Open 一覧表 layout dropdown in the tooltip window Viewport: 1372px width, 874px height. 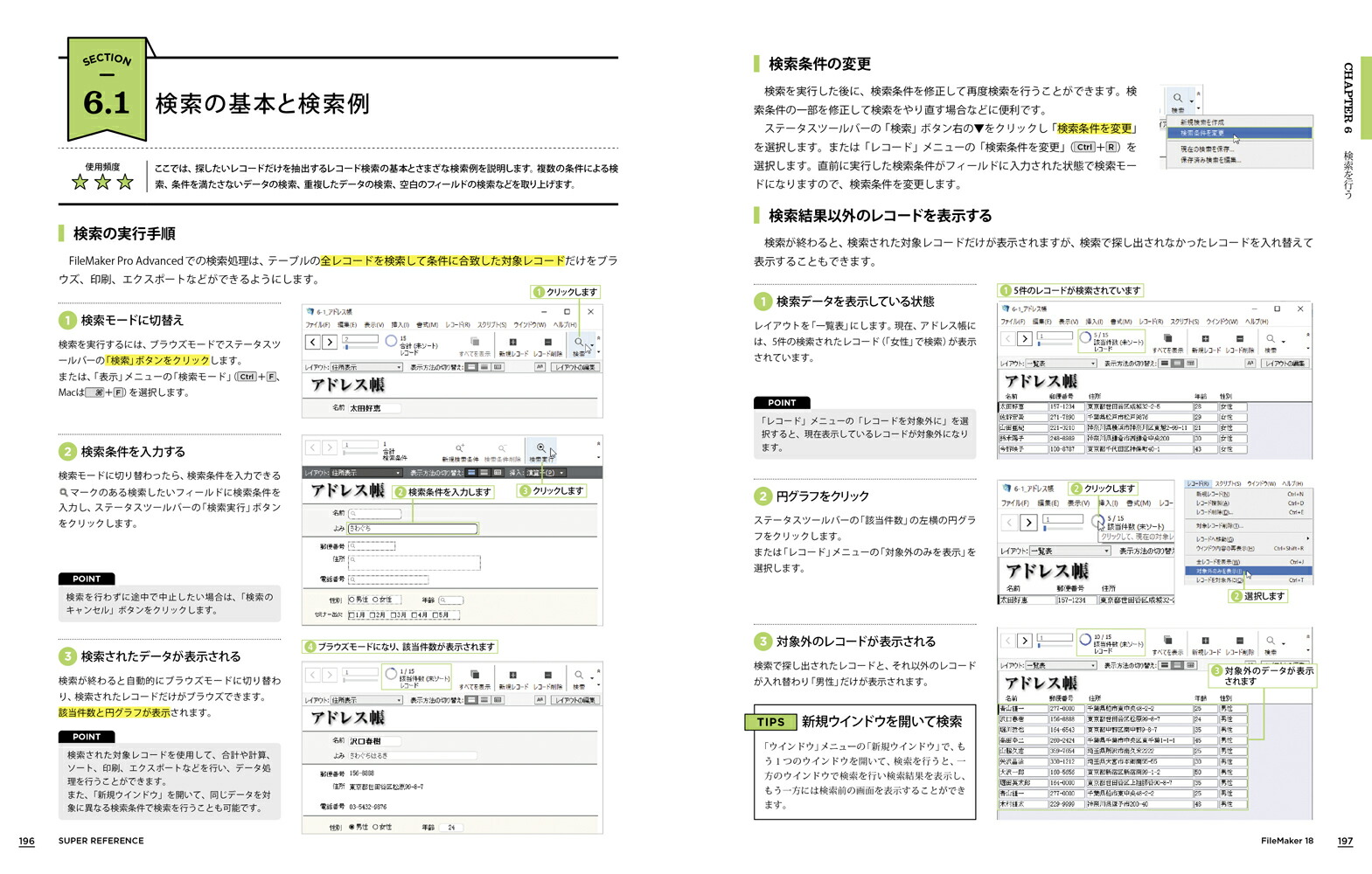click(x=1069, y=551)
